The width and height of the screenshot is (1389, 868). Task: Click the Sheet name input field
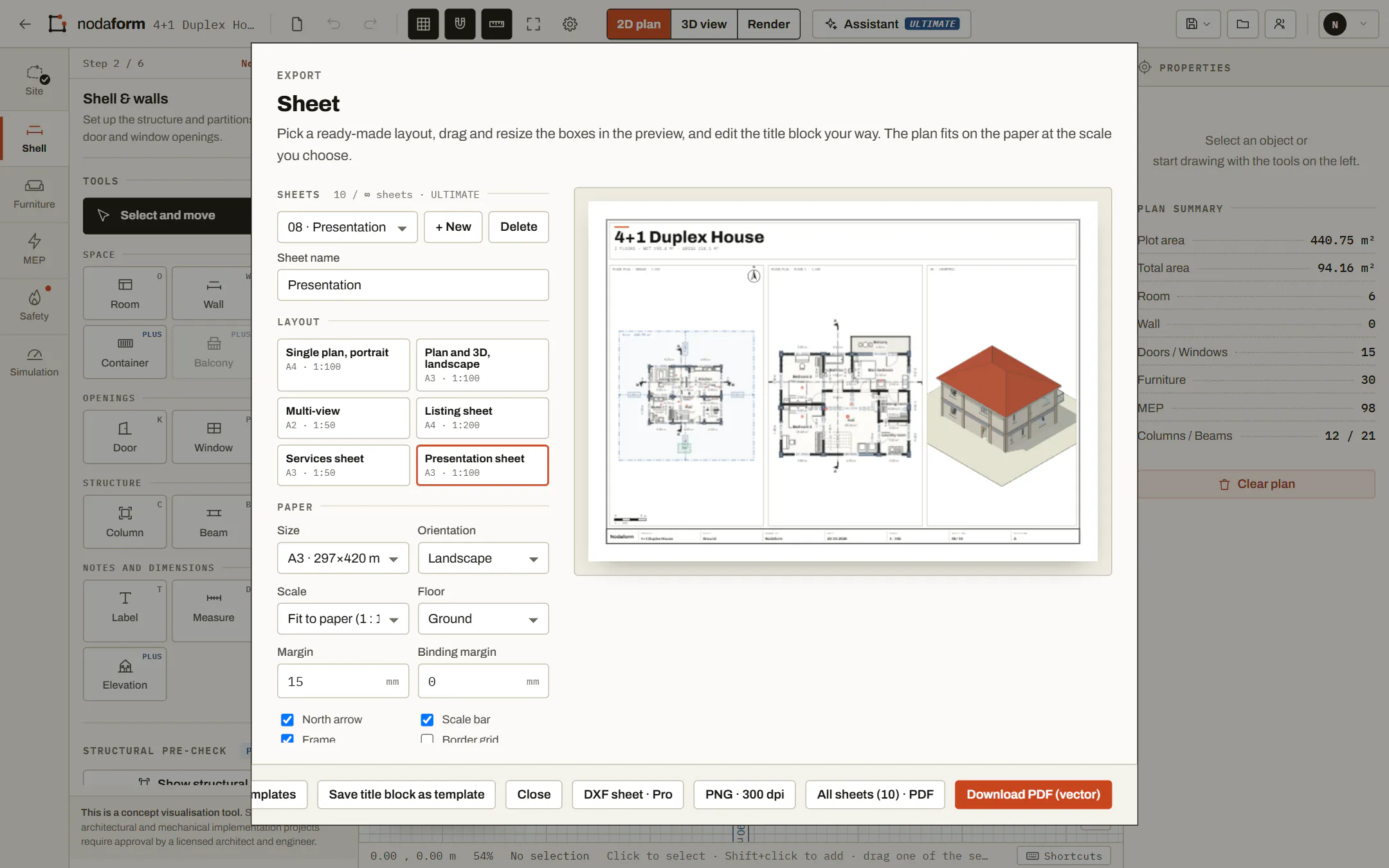pos(413,285)
